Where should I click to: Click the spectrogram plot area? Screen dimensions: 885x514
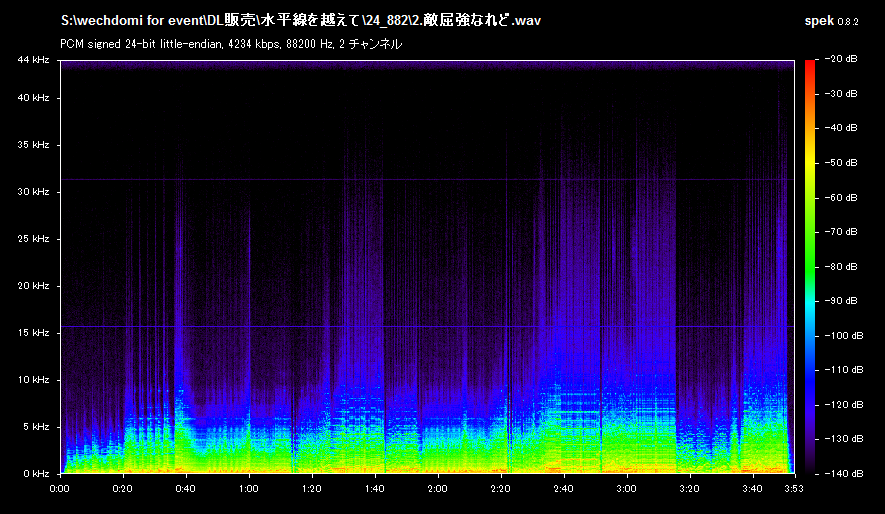point(427,266)
